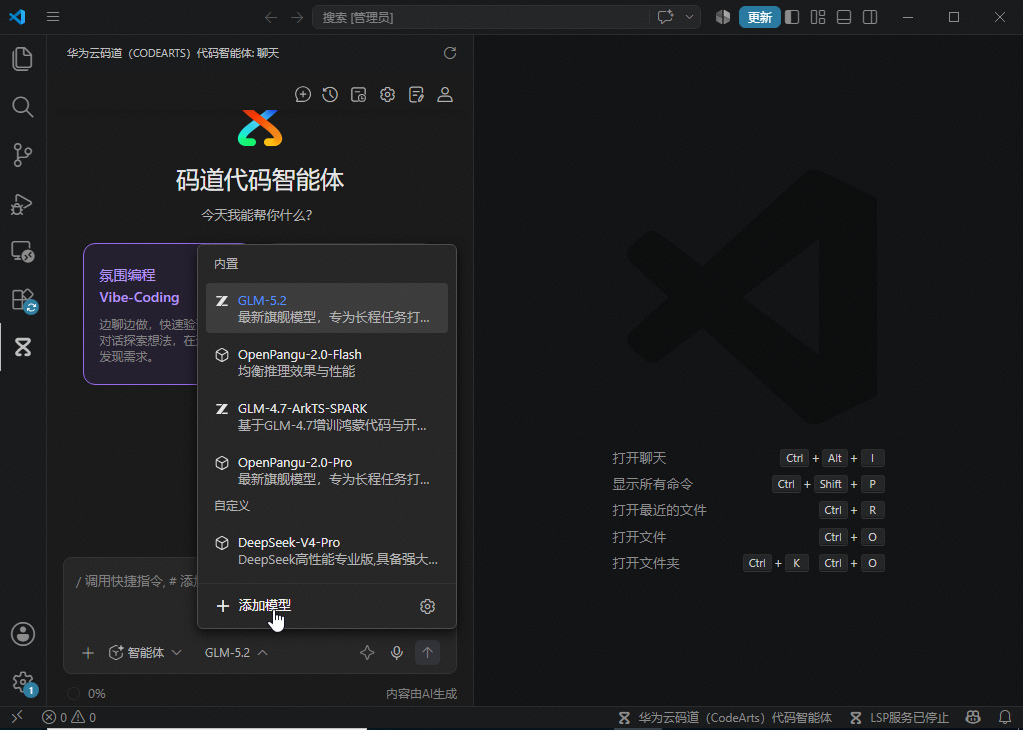Open the Run and Debug view

point(23,204)
